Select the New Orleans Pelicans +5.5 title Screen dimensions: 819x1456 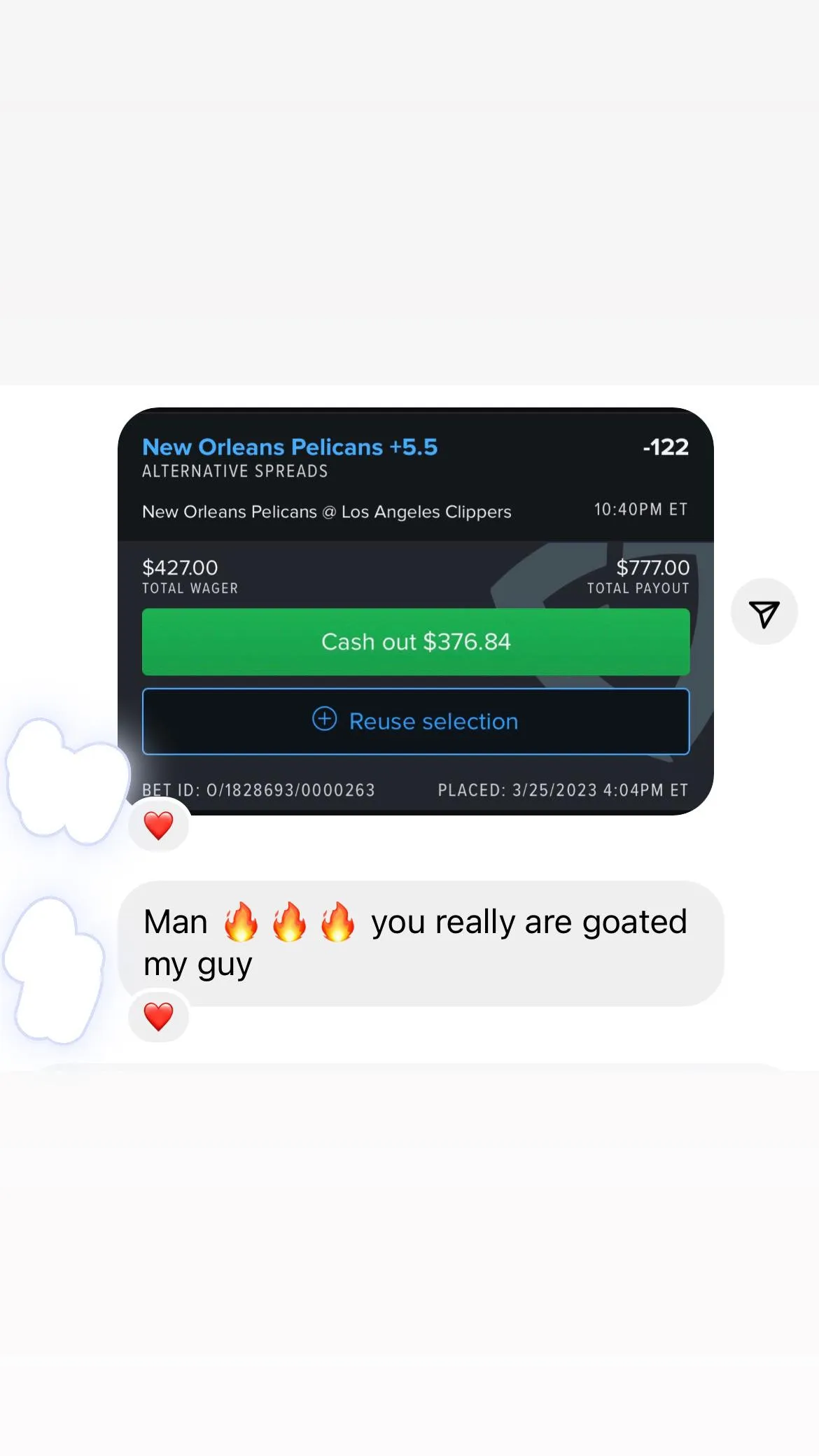[x=290, y=447]
